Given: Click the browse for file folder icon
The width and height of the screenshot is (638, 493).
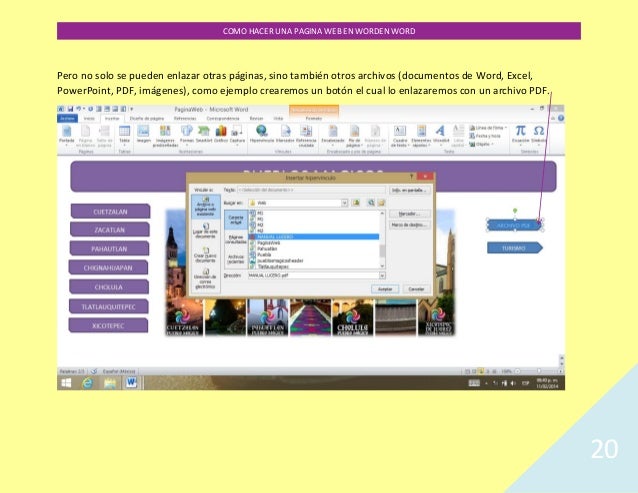Looking at the screenshot, I should click(381, 203).
